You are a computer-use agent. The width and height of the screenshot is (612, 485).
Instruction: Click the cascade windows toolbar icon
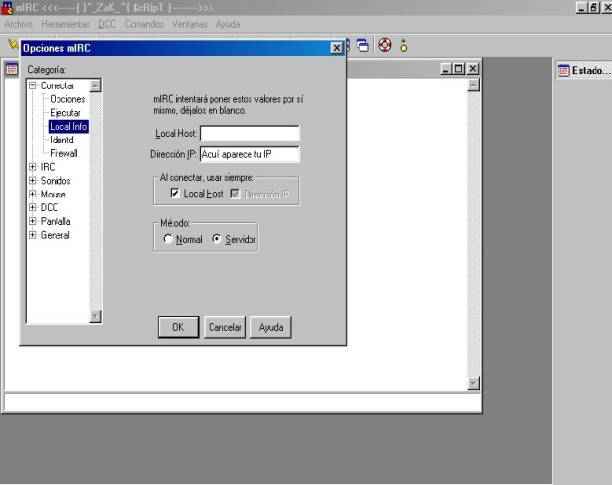pyautogui.click(x=363, y=46)
